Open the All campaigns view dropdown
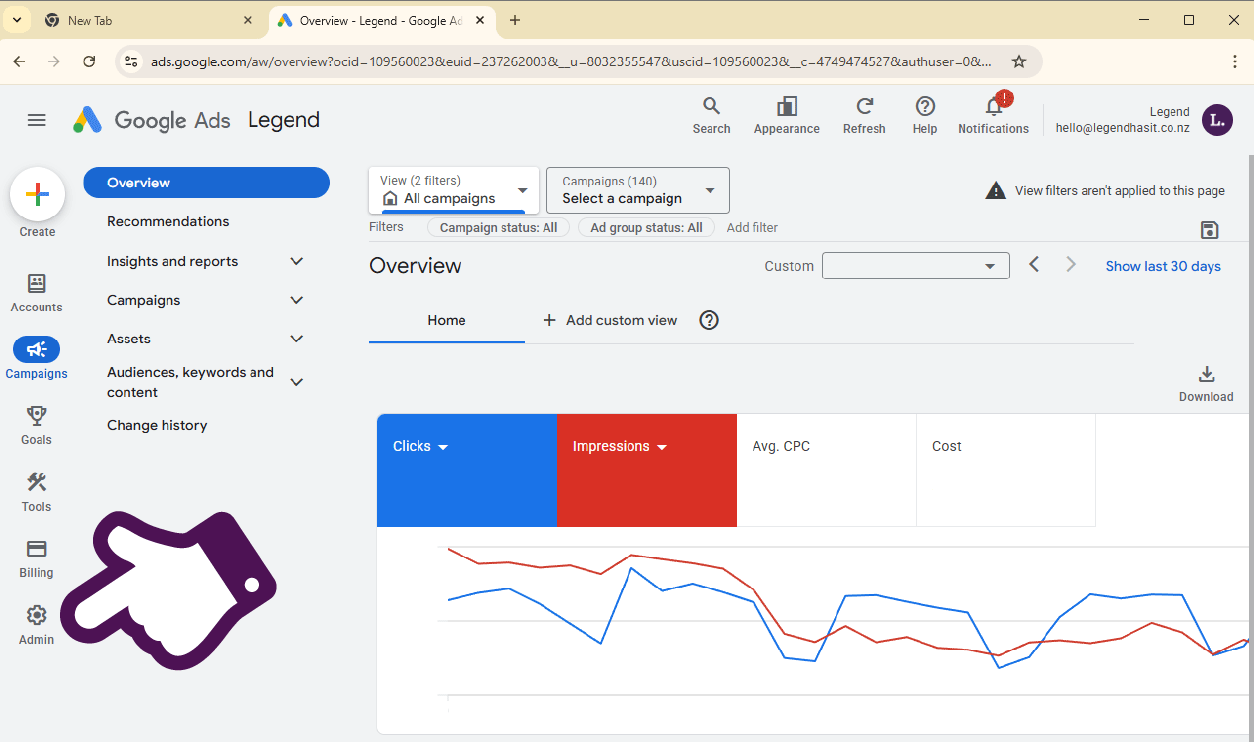 (x=454, y=190)
